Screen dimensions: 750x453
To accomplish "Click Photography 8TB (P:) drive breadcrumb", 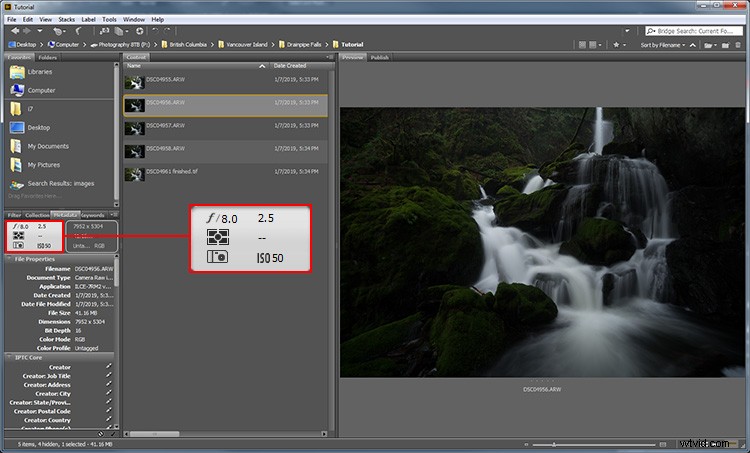I will 120,44.
